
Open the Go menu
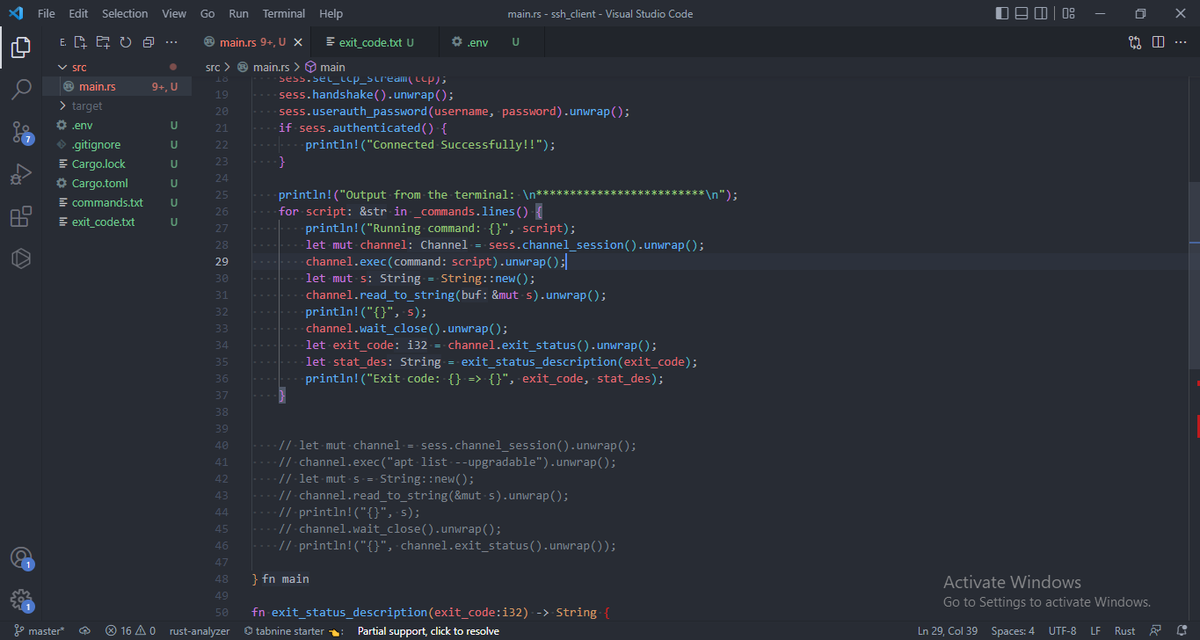tap(207, 14)
